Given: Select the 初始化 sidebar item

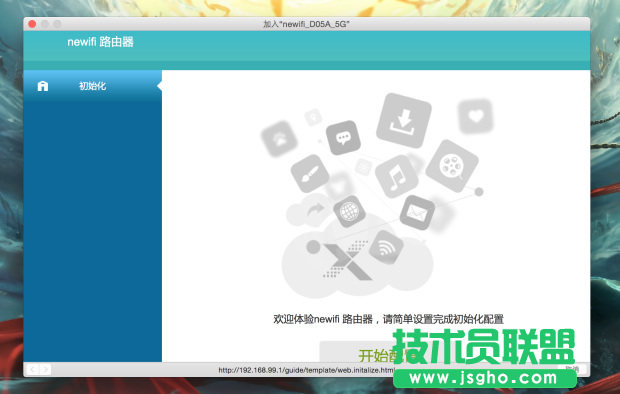Looking at the screenshot, I should [93, 86].
